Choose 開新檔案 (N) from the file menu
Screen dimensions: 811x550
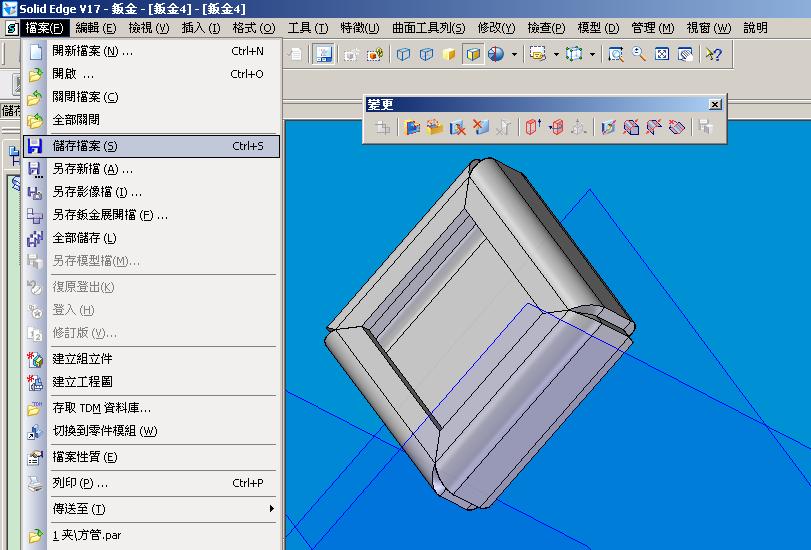click(x=151, y=51)
